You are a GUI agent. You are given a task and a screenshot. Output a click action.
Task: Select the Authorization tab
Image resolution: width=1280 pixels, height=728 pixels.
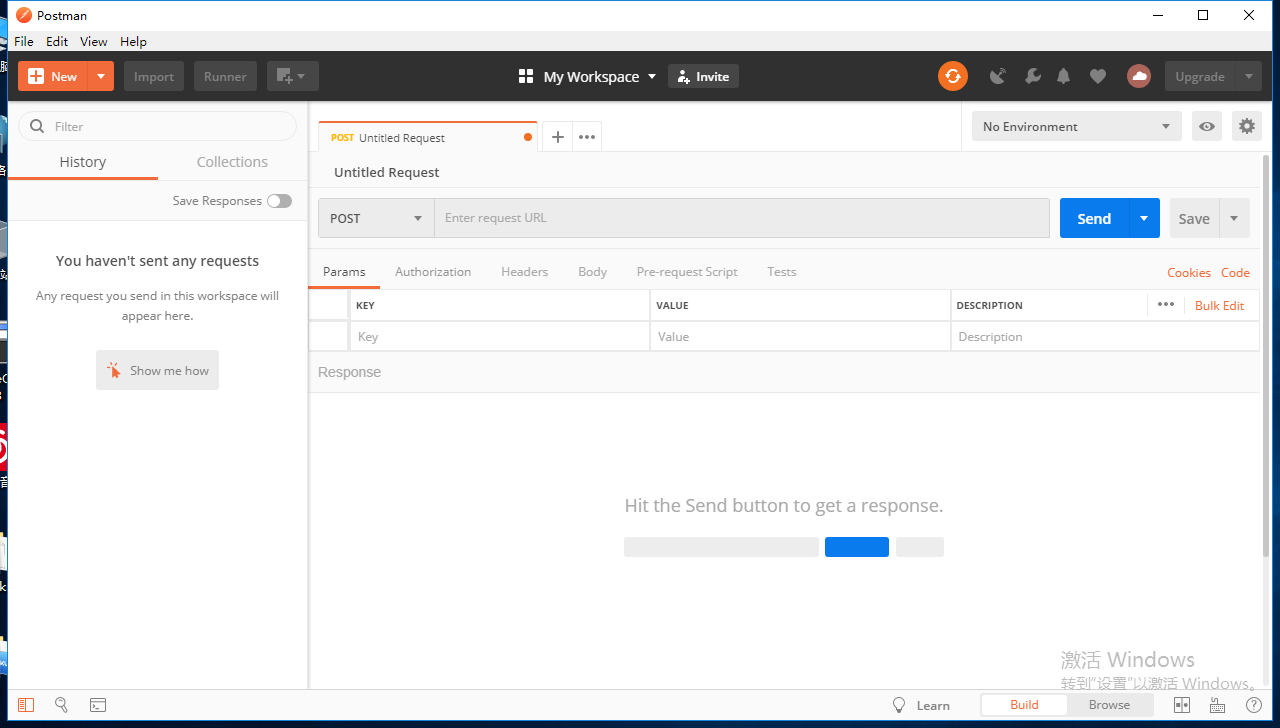click(x=433, y=272)
